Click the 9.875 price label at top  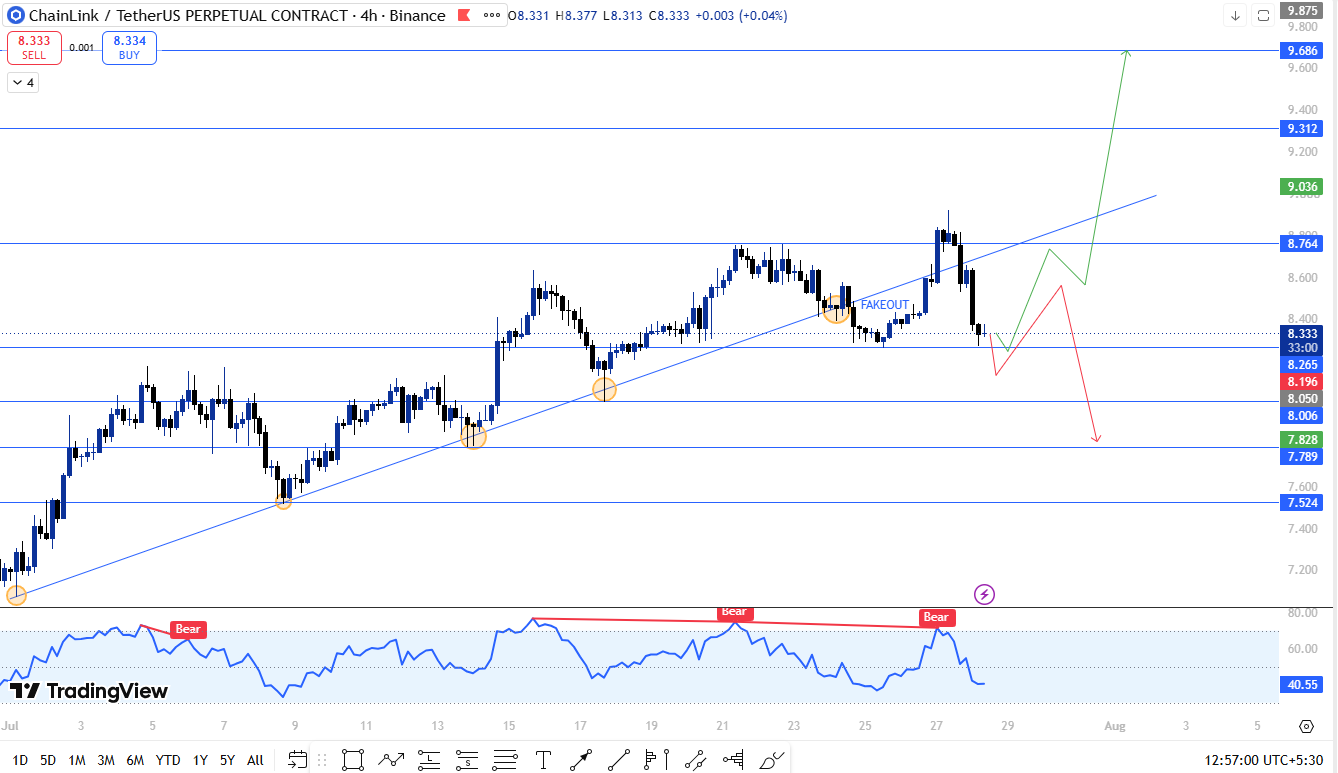[1301, 10]
